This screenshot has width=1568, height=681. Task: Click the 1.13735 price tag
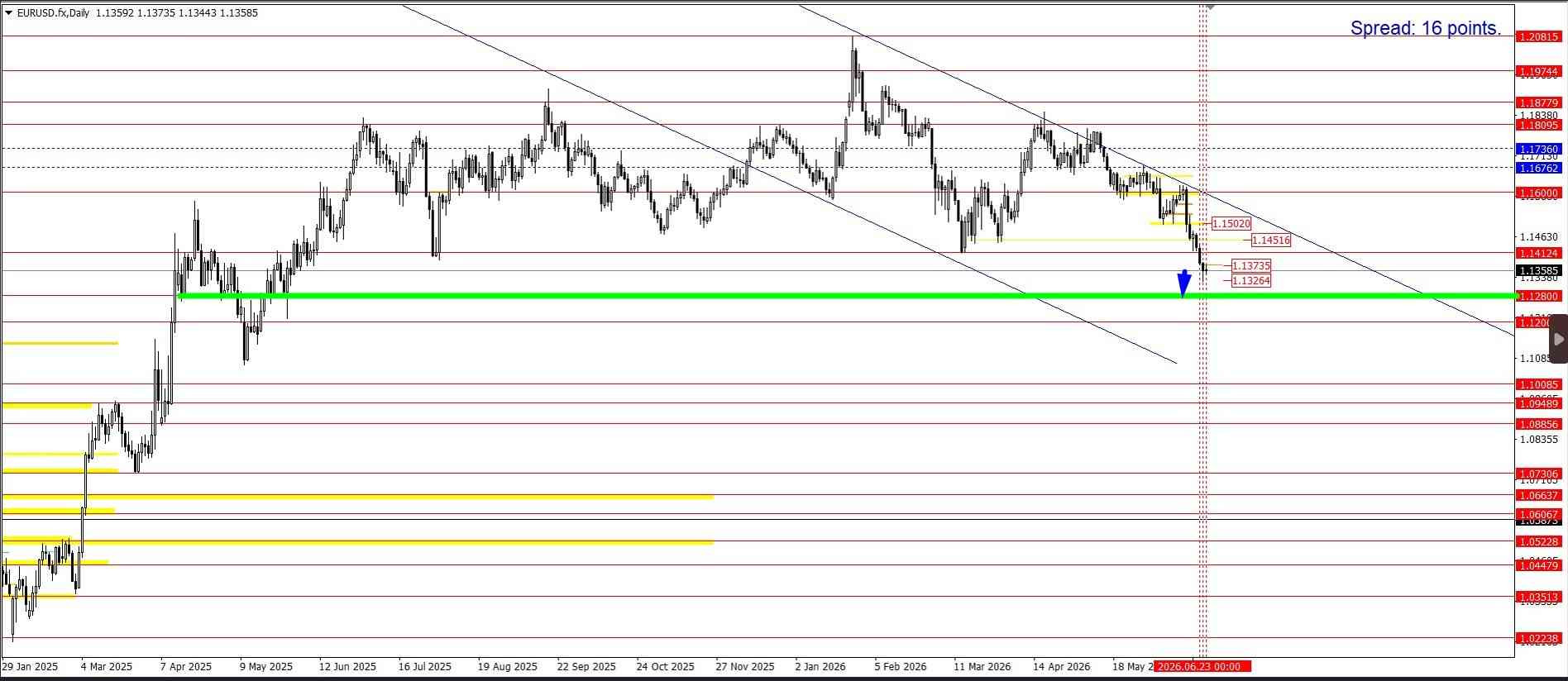pos(1251,266)
